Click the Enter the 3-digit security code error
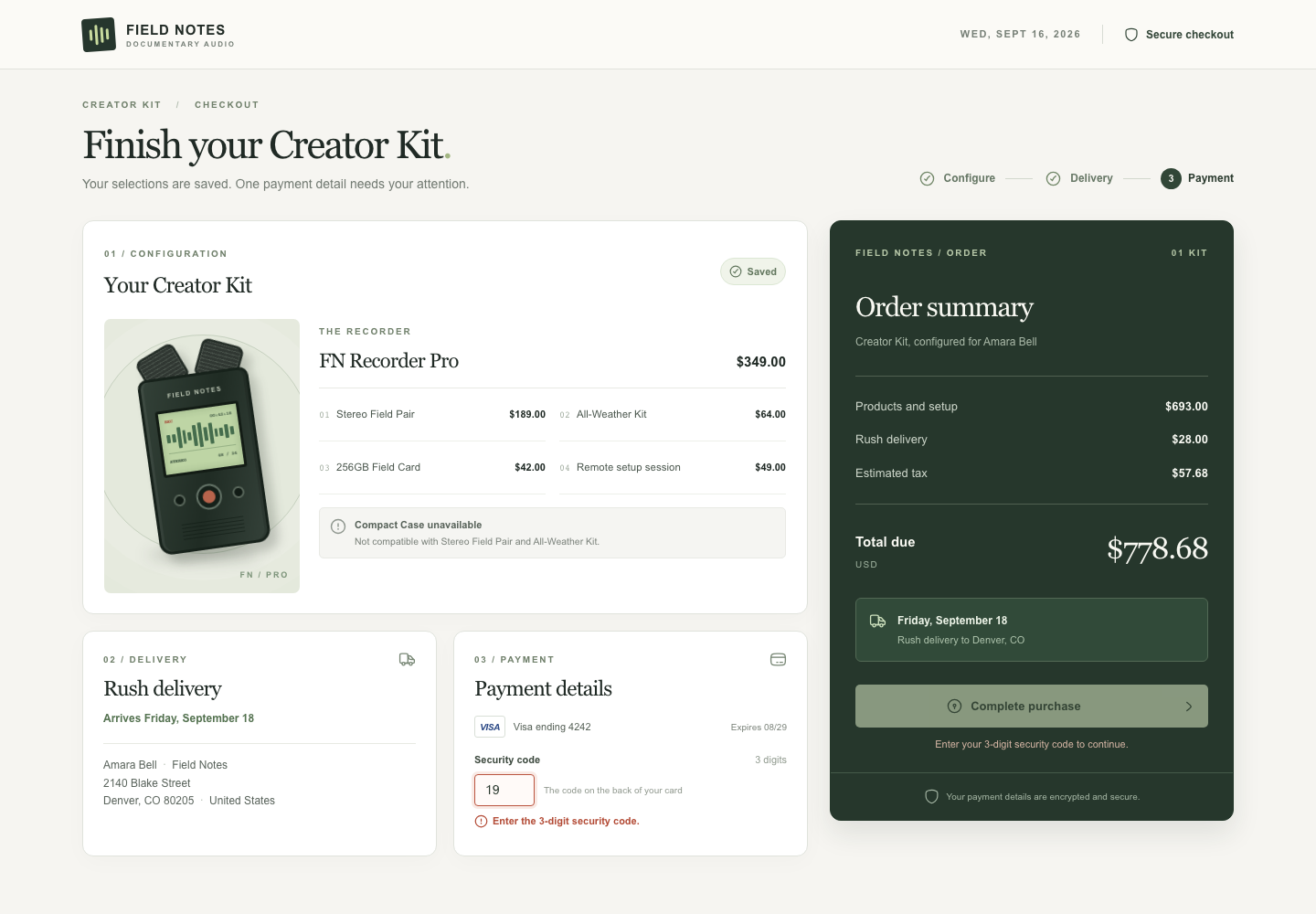The image size is (1316, 914). [566, 822]
